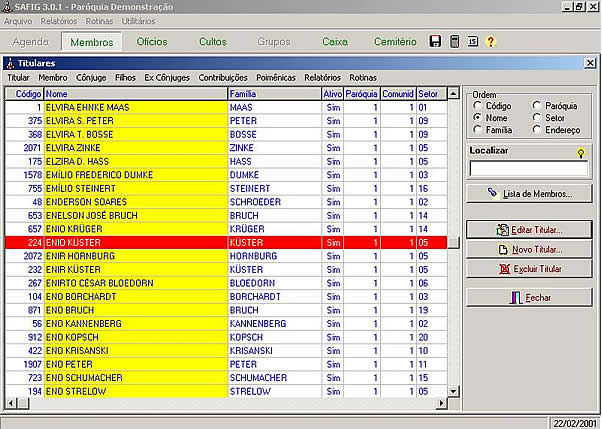Select the EMÍLIO FREDERICO DUMKE row
The height and width of the screenshot is (429, 602).
pyautogui.click(x=226, y=175)
